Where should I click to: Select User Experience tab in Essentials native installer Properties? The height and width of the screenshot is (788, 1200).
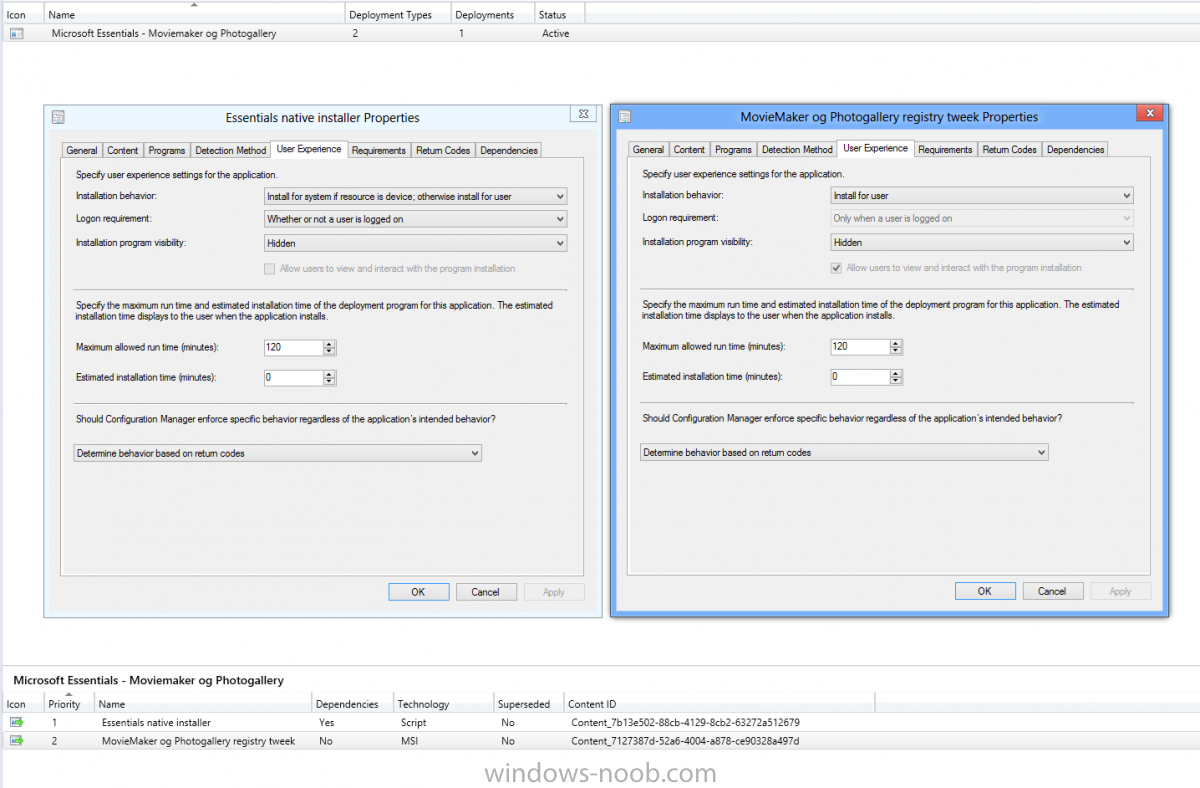click(x=309, y=149)
